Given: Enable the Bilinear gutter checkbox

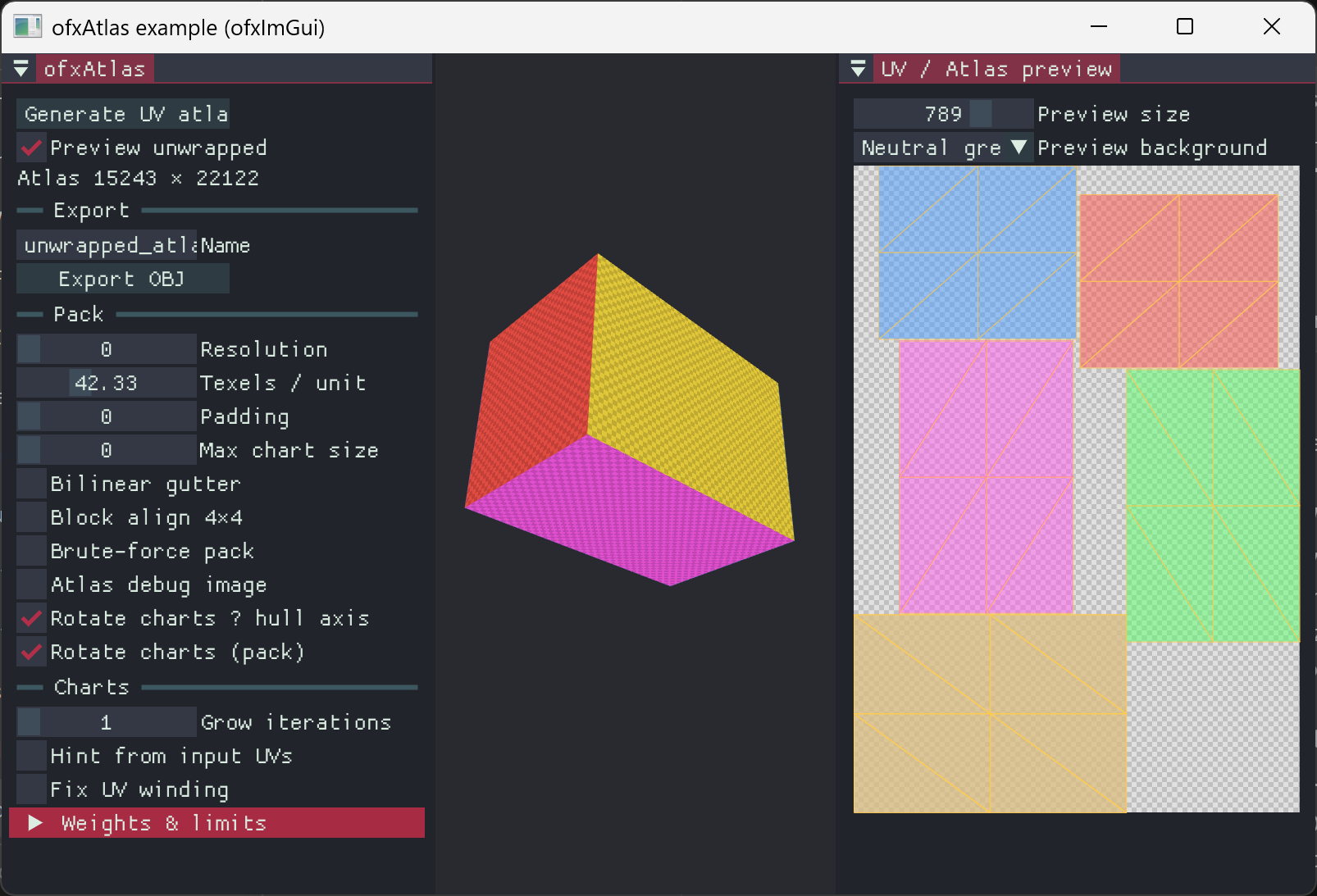Looking at the screenshot, I should tap(31, 484).
